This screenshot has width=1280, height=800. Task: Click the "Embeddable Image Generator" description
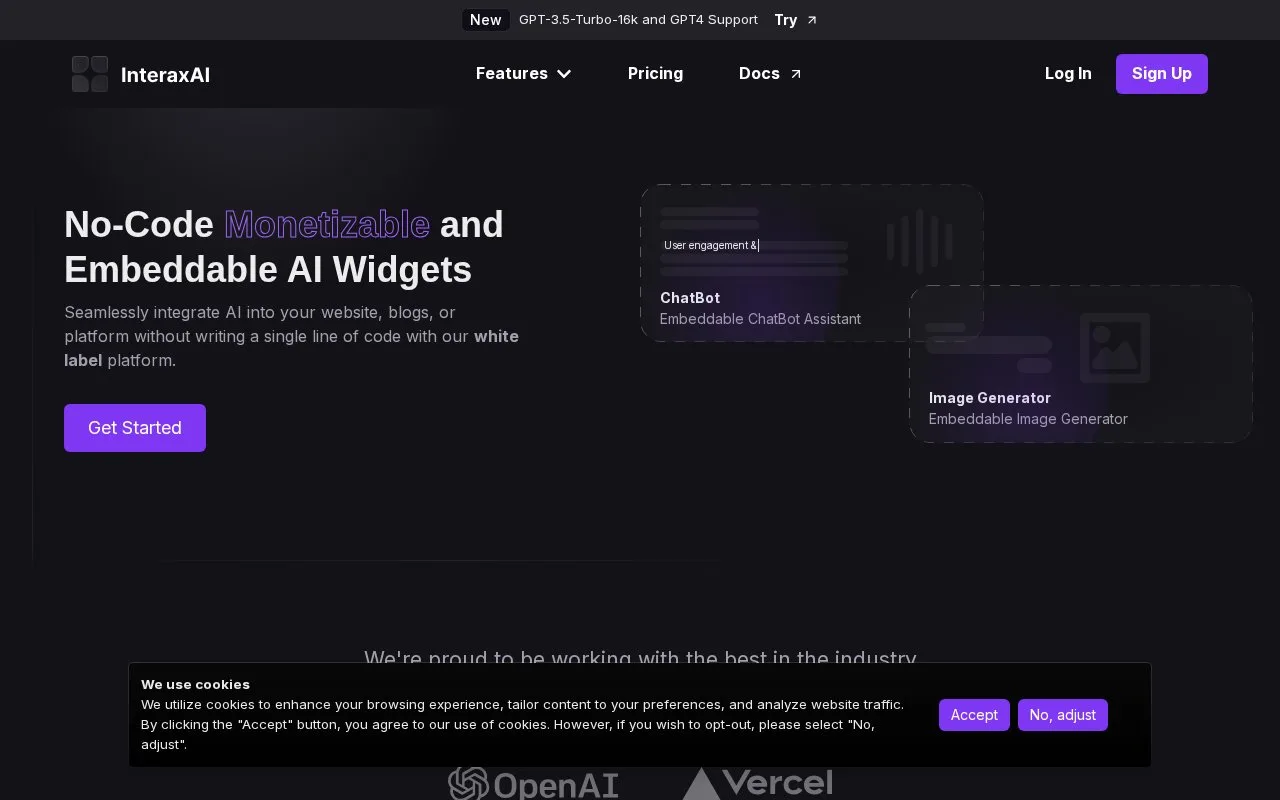[x=1028, y=419]
